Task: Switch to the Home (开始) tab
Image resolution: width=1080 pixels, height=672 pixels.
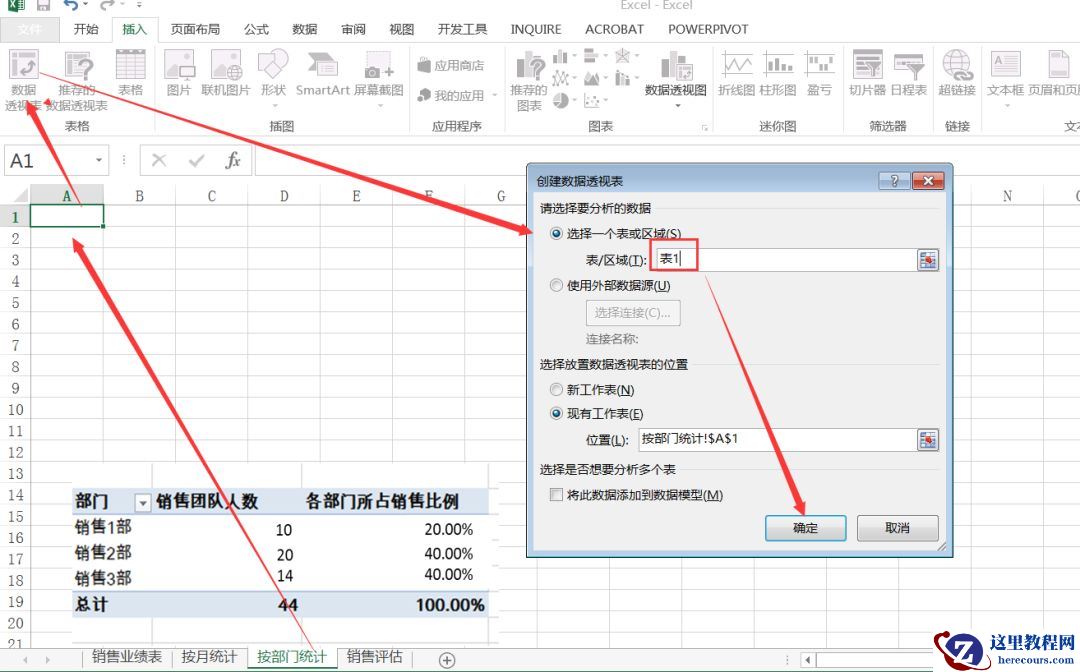Action: (86, 29)
